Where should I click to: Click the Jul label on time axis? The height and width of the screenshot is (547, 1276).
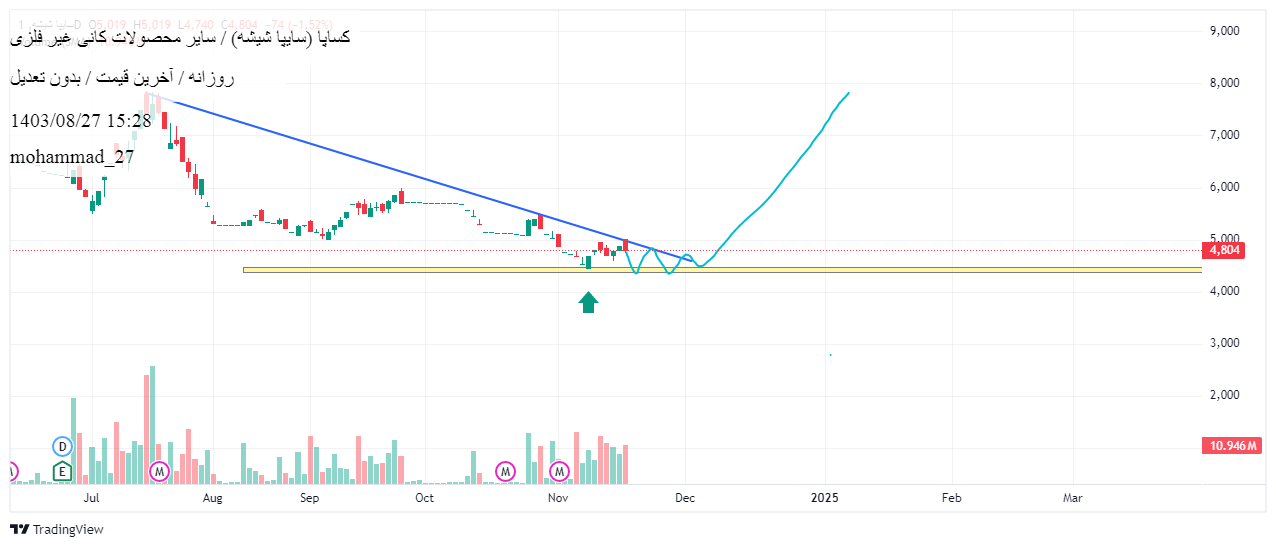91,497
